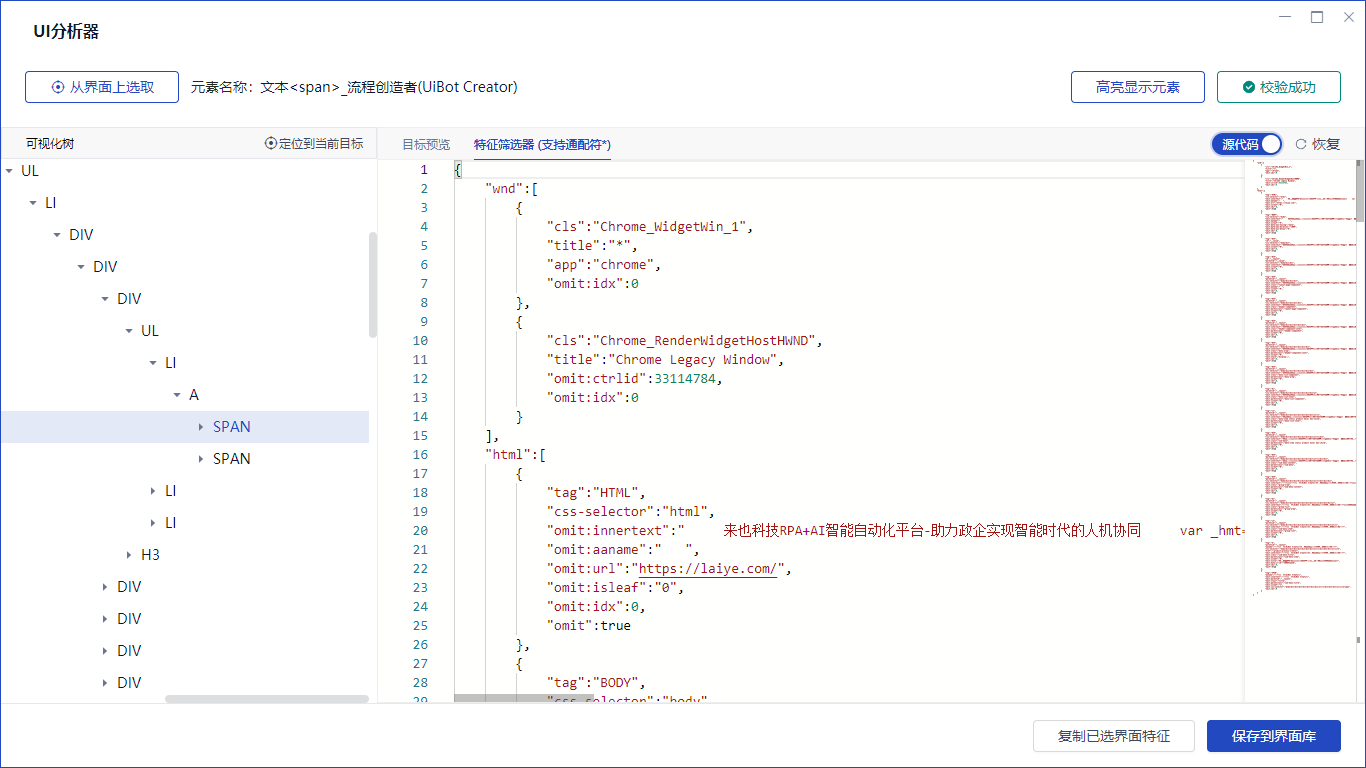Click 复制已选界面特征 at the bottom
The image size is (1366, 768).
pos(1113,736)
